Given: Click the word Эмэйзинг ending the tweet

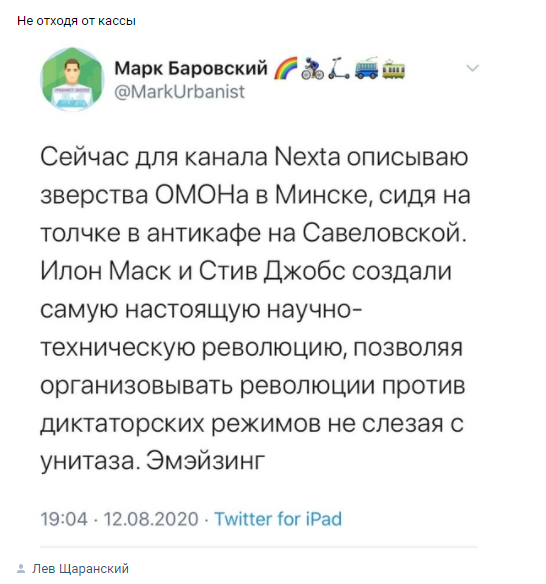Looking at the screenshot, I should [205, 461].
